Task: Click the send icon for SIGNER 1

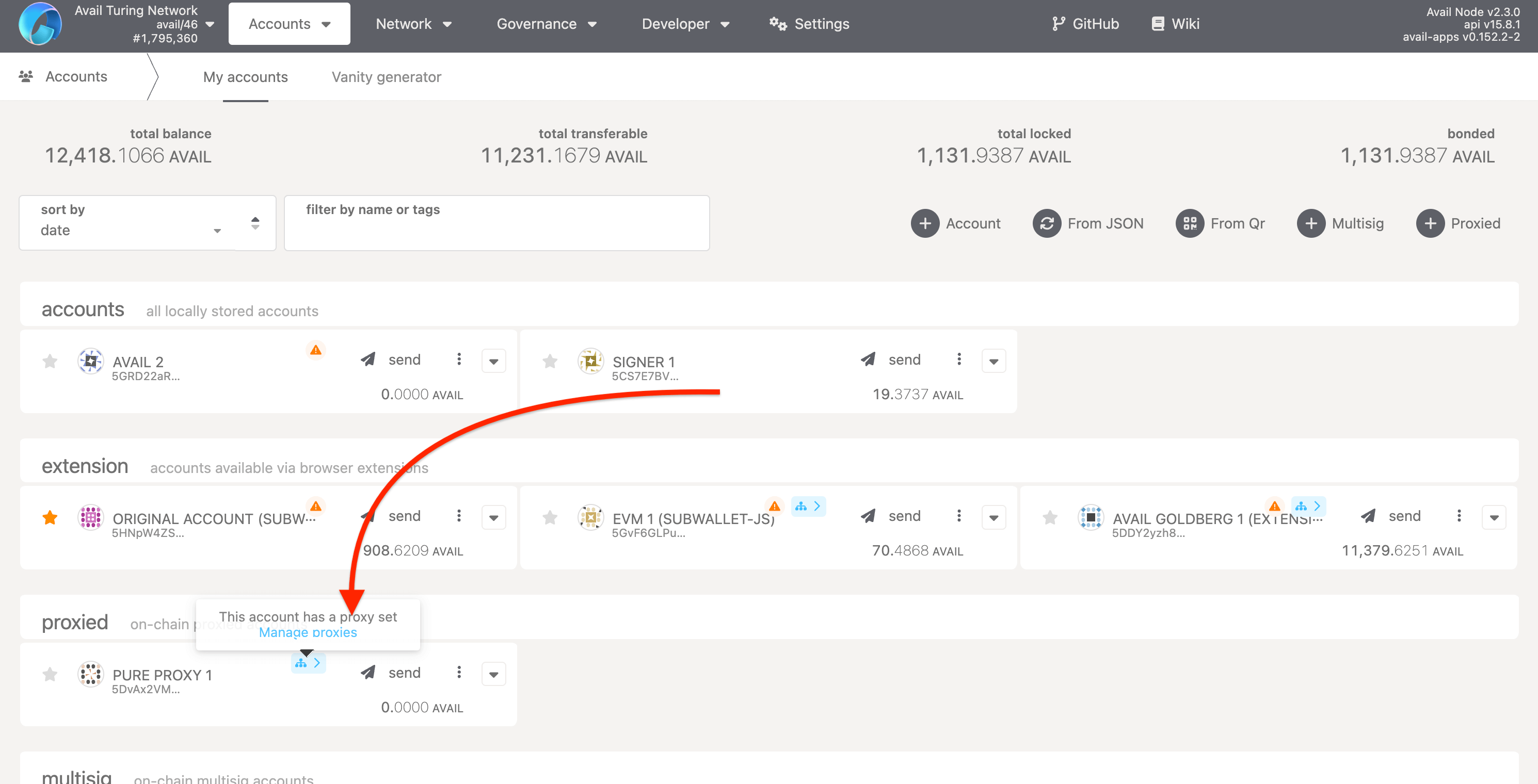Action: click(868, 359)
